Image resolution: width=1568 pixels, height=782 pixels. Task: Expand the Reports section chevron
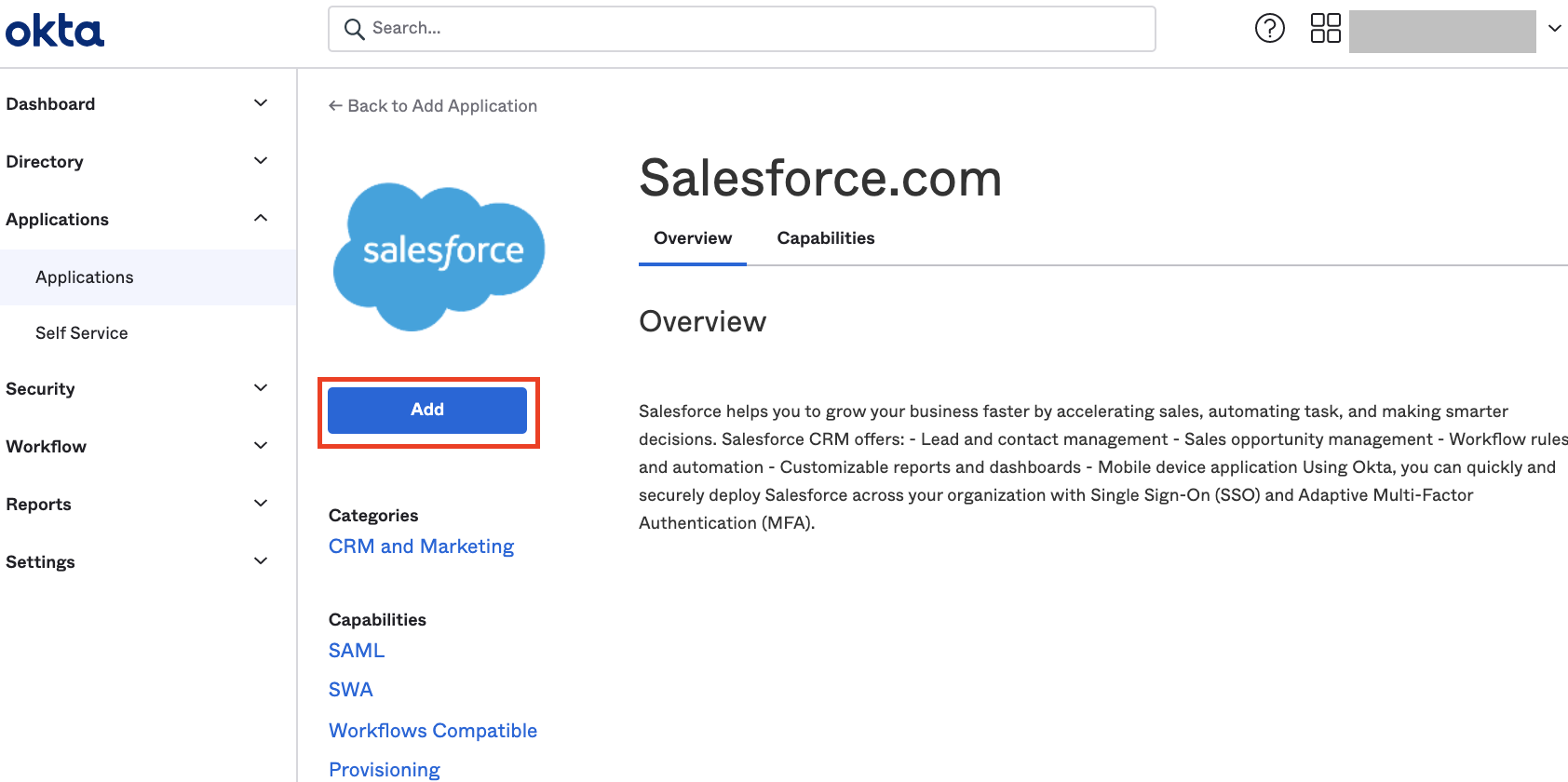pyautogui.click(x=261, y=504)
